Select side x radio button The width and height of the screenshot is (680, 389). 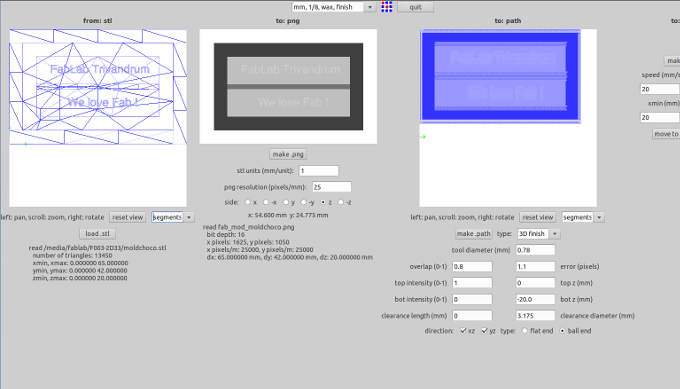[248, 202]
